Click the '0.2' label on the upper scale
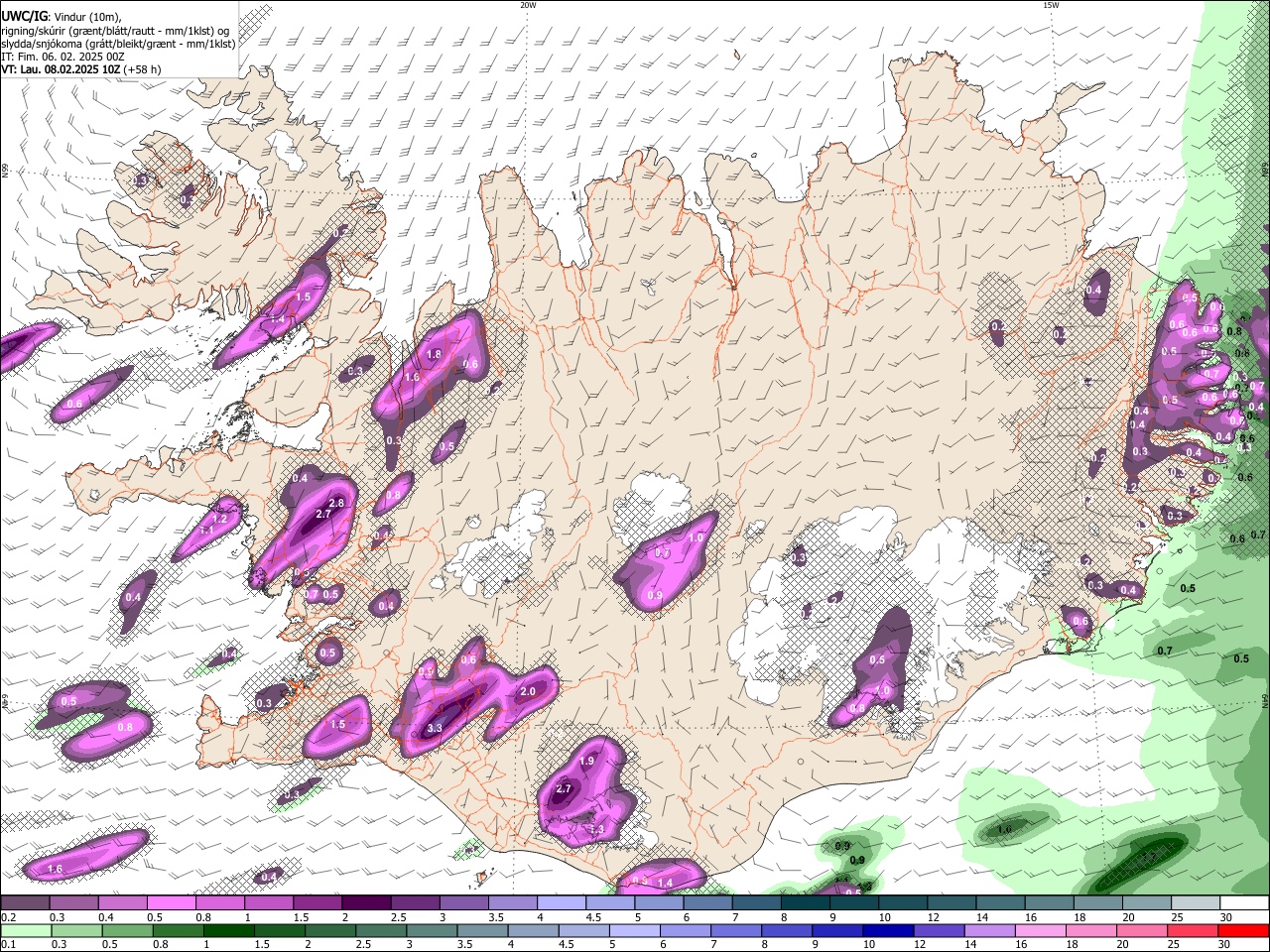Screen dimensions: 1270x952 coord(8,917)
